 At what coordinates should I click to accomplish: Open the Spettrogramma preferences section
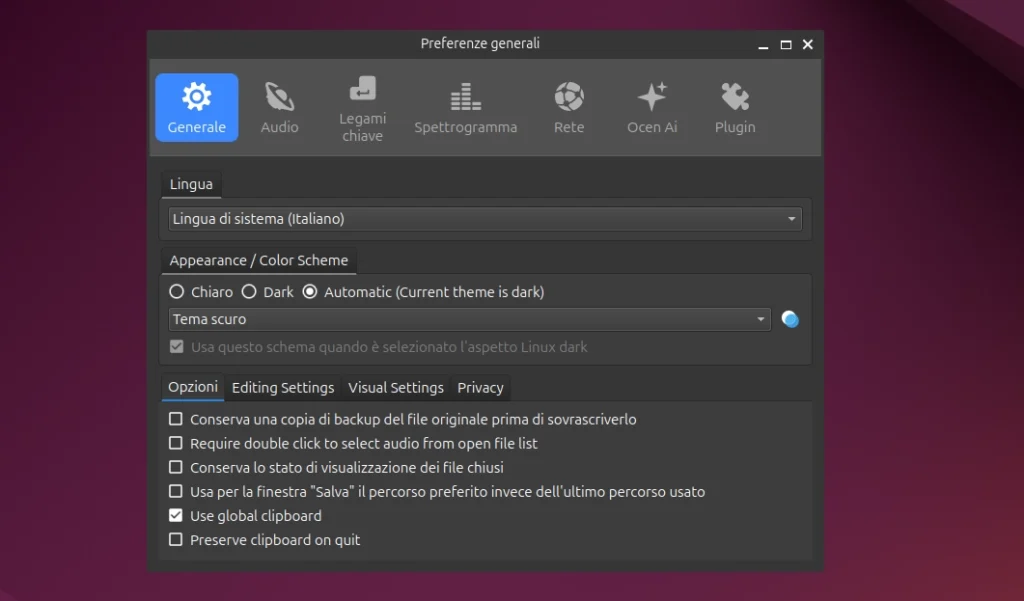[465, 108]
